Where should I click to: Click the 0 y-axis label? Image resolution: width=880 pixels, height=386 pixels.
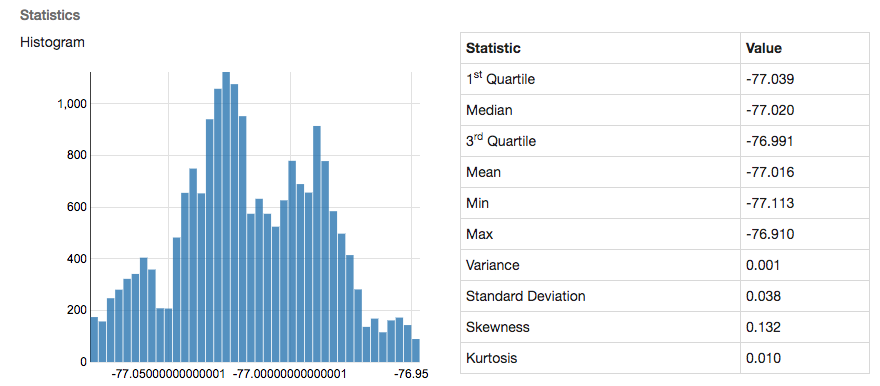point(84,362)
